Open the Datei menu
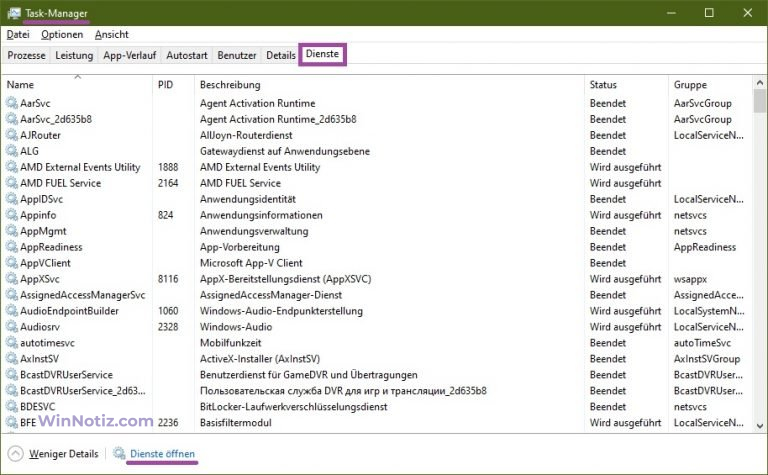The width and height of the screenshot is (768, 475). click(x=18, y=34)
